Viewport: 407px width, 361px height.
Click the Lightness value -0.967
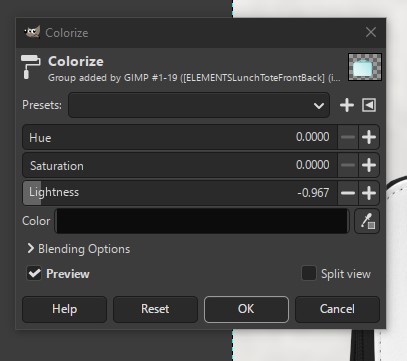(313, 193)
